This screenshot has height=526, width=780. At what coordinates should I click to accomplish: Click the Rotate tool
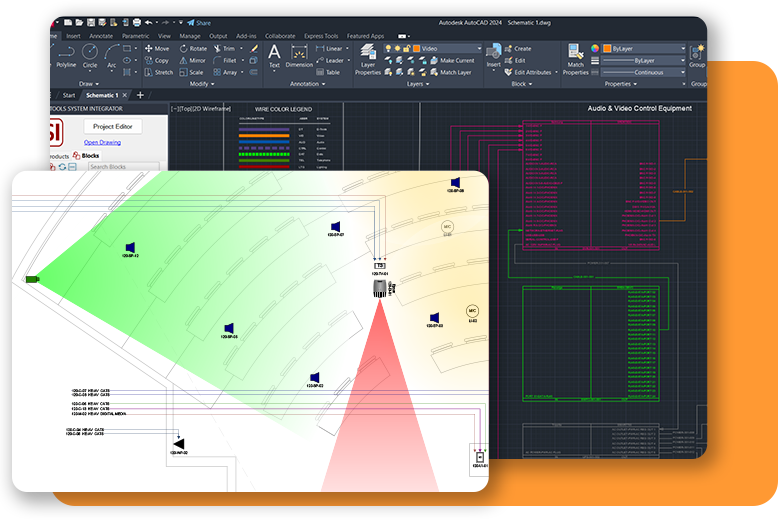tap(191, 48)
